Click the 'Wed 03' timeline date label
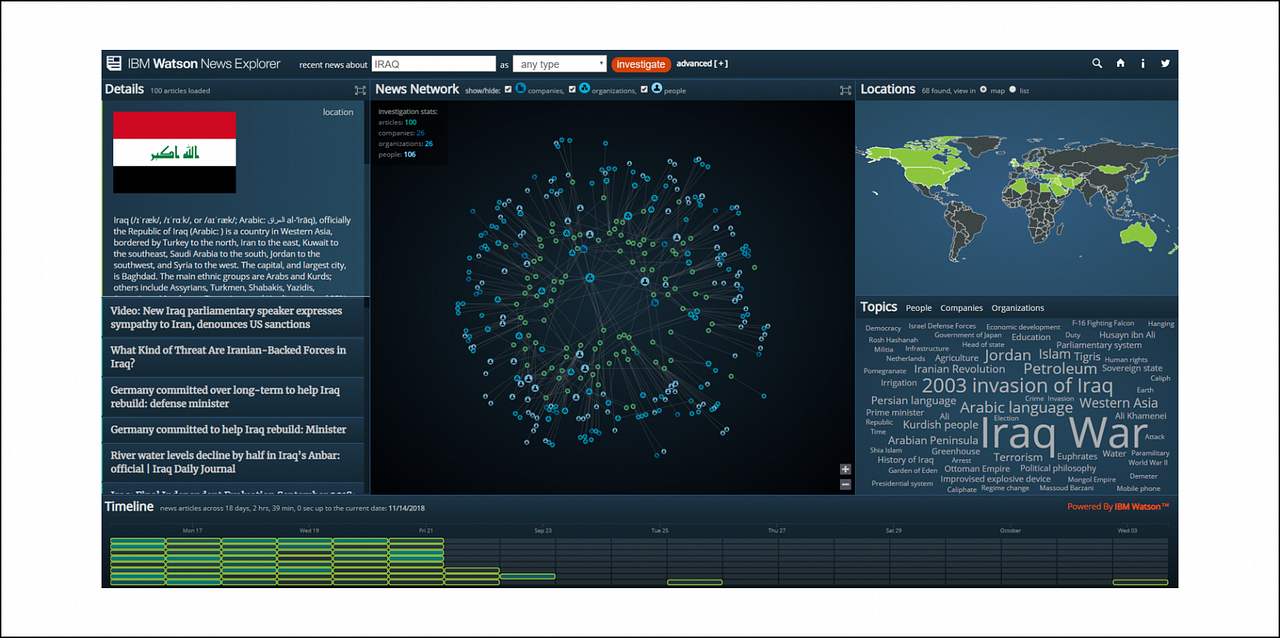This screenshot has width=1280, height=638. point(1127,530)
